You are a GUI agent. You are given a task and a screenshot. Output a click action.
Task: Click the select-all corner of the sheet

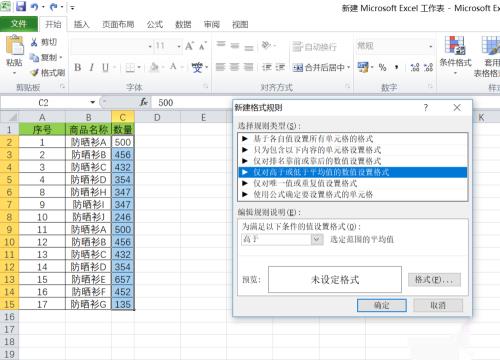tap(9, 117)
